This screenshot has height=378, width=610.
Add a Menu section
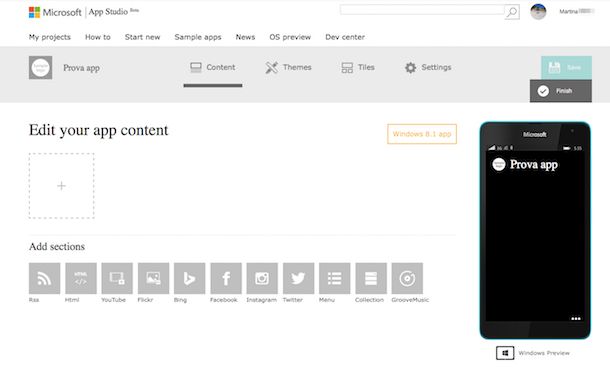335,278
